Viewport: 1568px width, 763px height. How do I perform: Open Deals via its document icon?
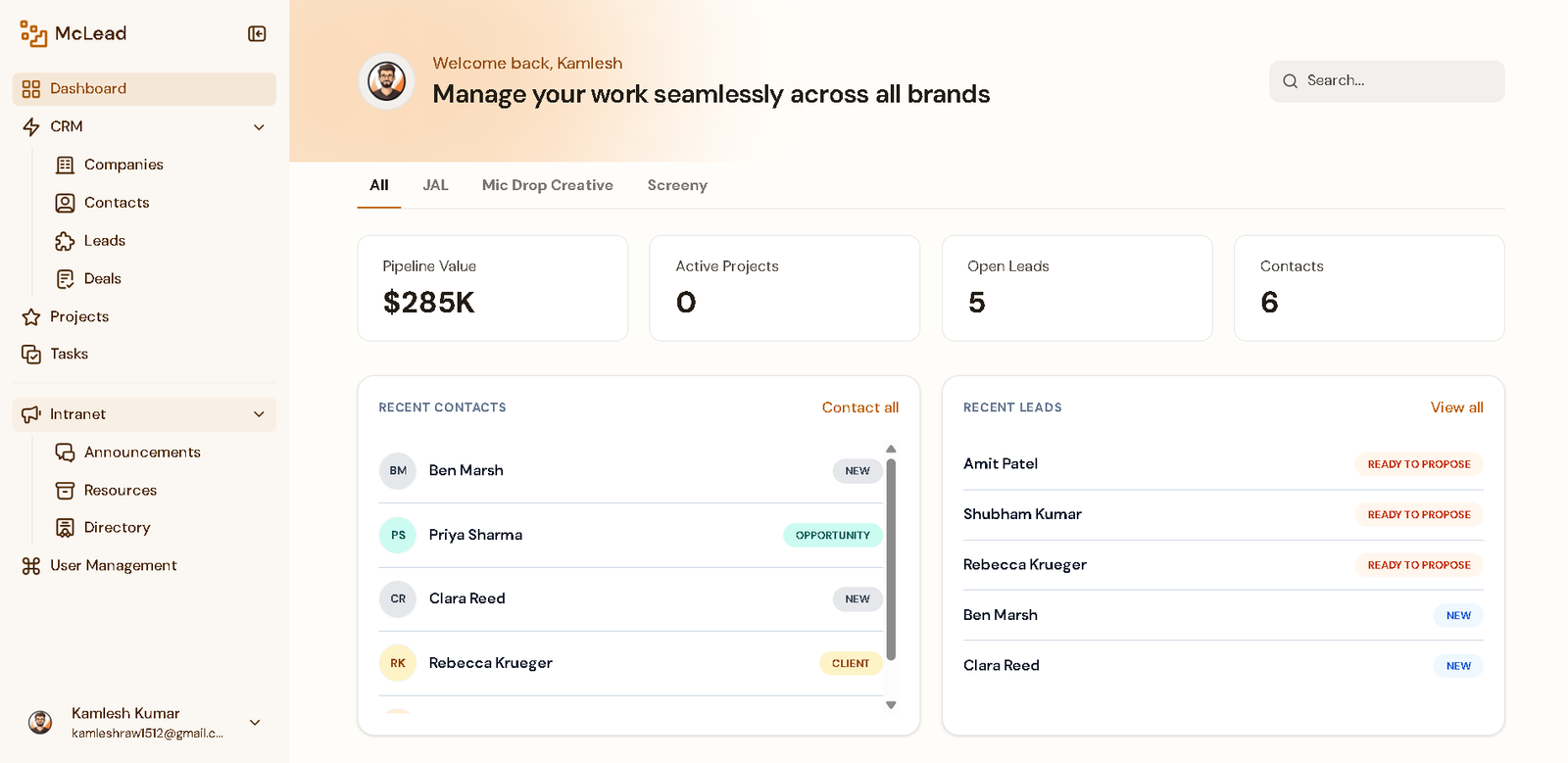pyautogui.click(x=65, y=279)
